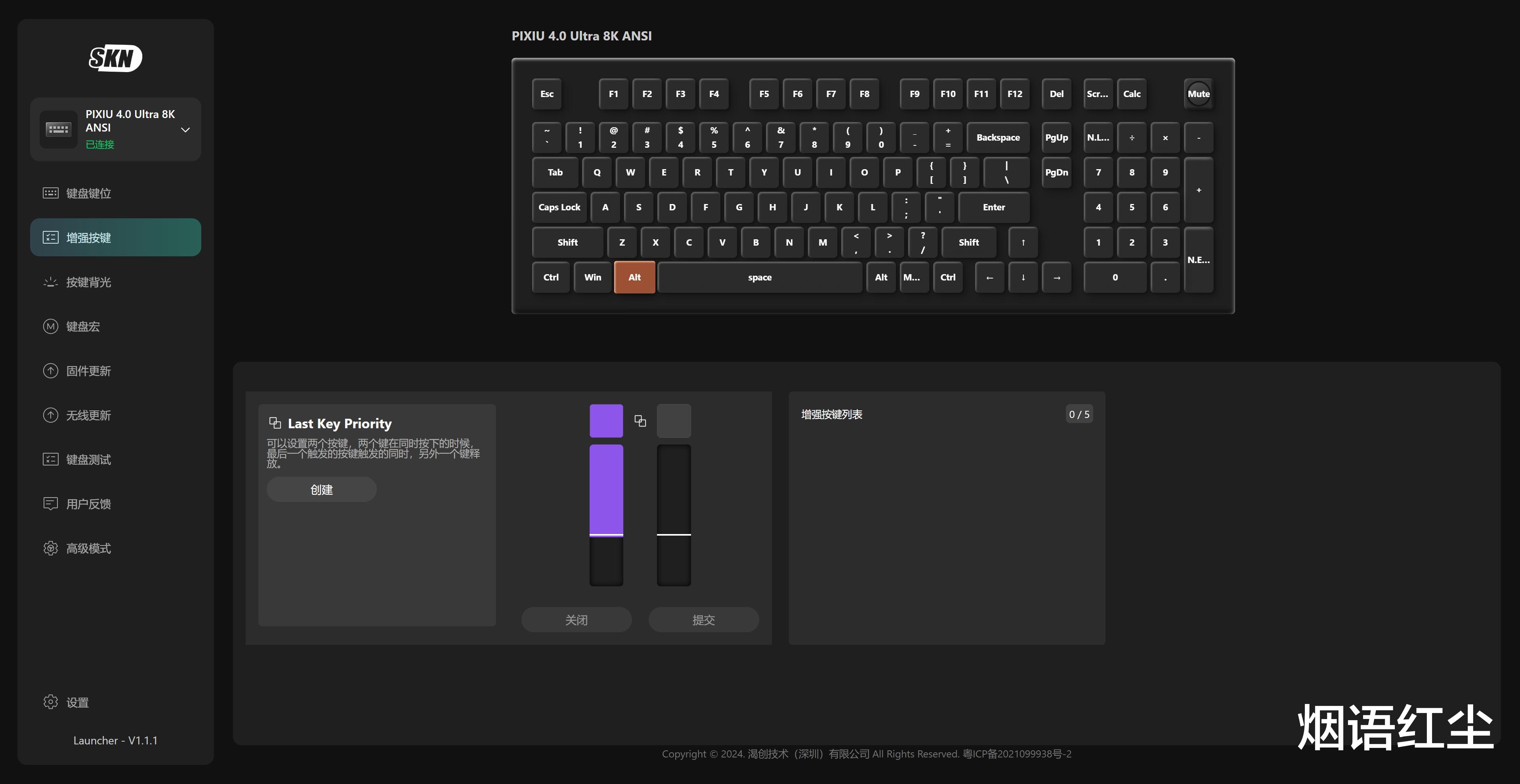Screen dimensions: 1520x784
Task: Expand the PIXIU device dropdown chevron
Action: [185, 130]
